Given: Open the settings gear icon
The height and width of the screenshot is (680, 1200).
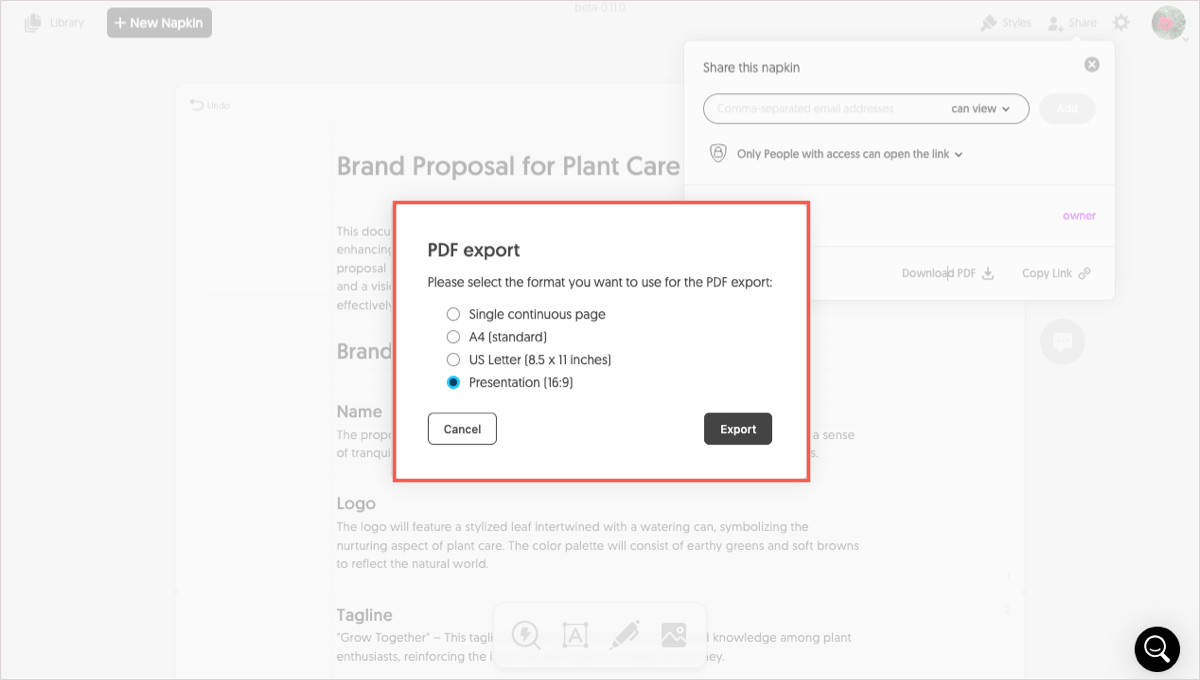Looking at the screenshot, I should [1122, 22].
